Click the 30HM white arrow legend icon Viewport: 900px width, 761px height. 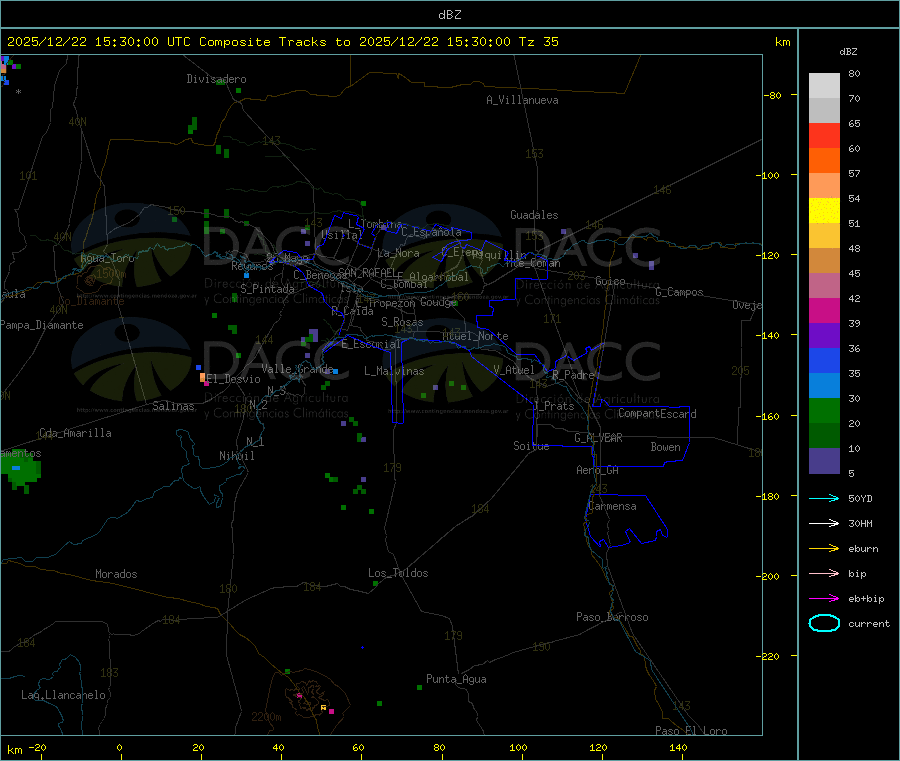pos(824,523)
